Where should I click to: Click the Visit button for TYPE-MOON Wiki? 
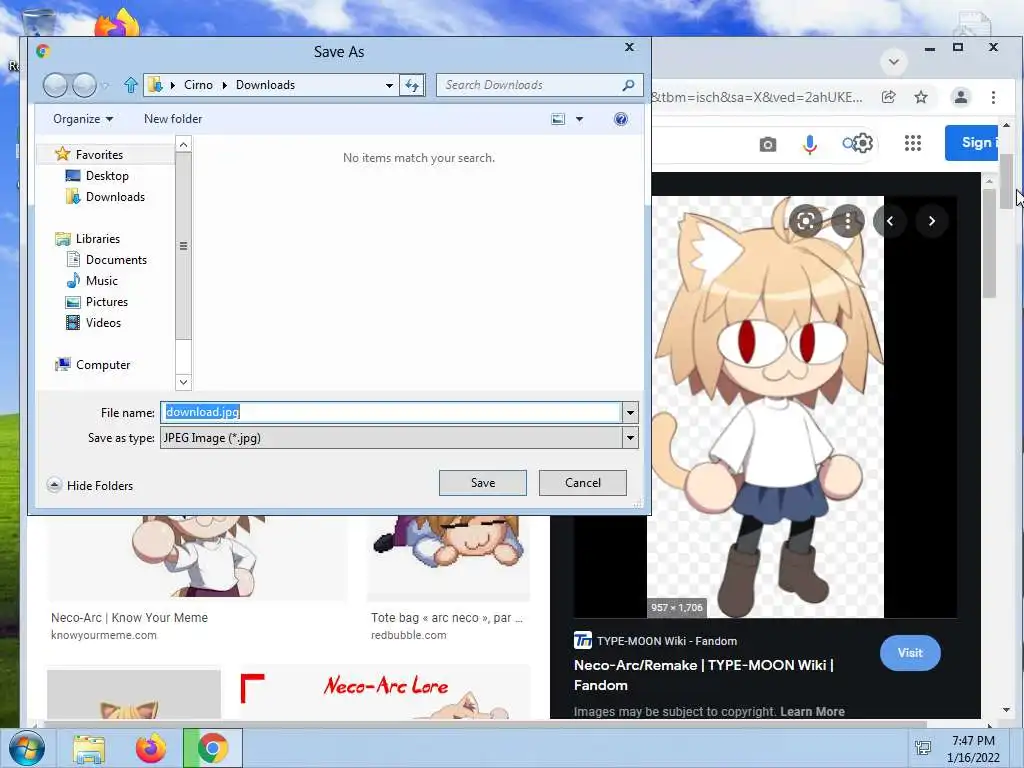click(910, 652)
